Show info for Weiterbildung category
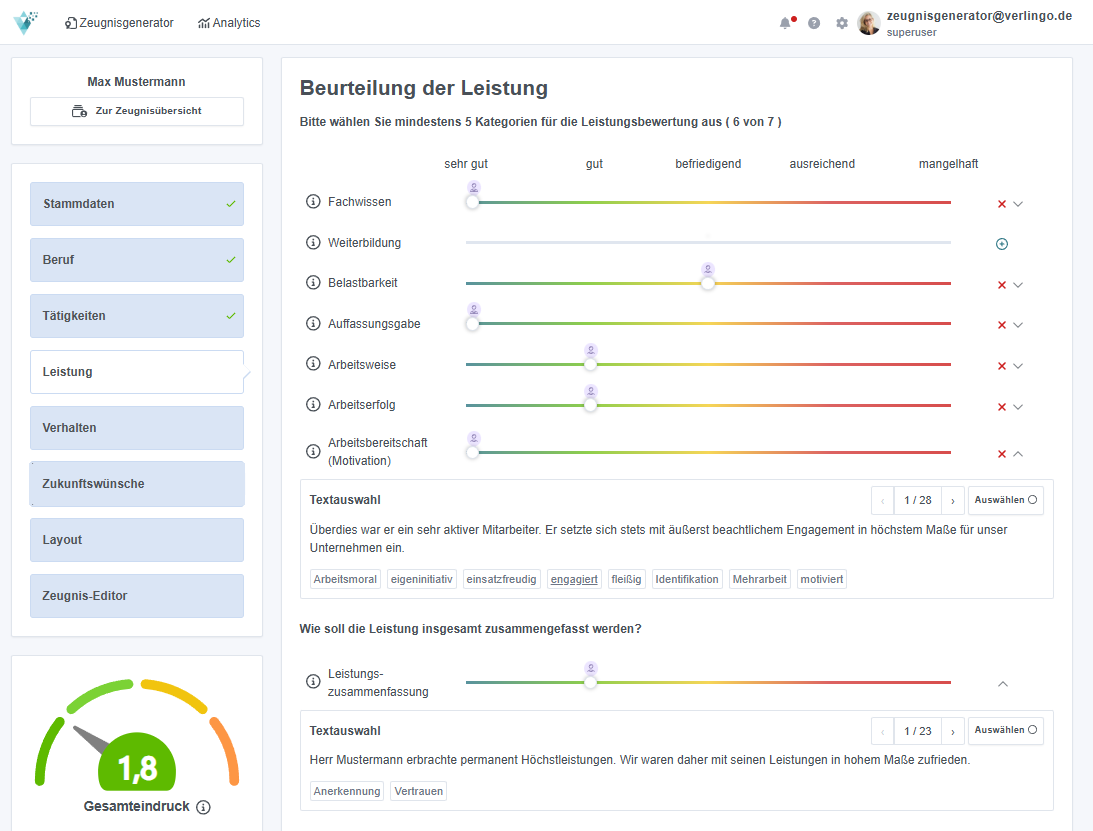The width and height of the screenshot is (1093, 831). pyautogui.click(x=313, y=243)
